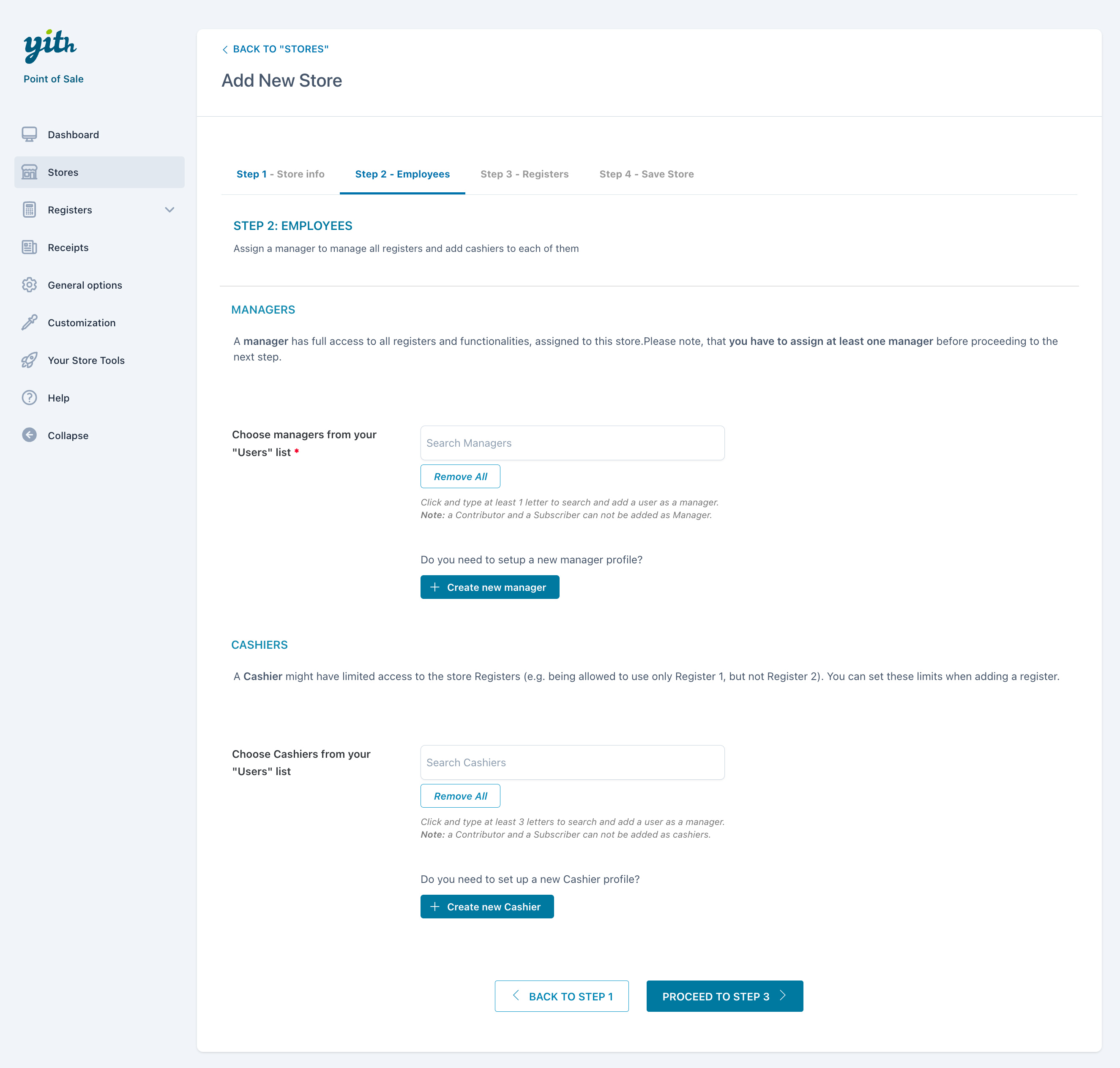Switch to Step 3 - Registers tab

click(x=524, y=174)
